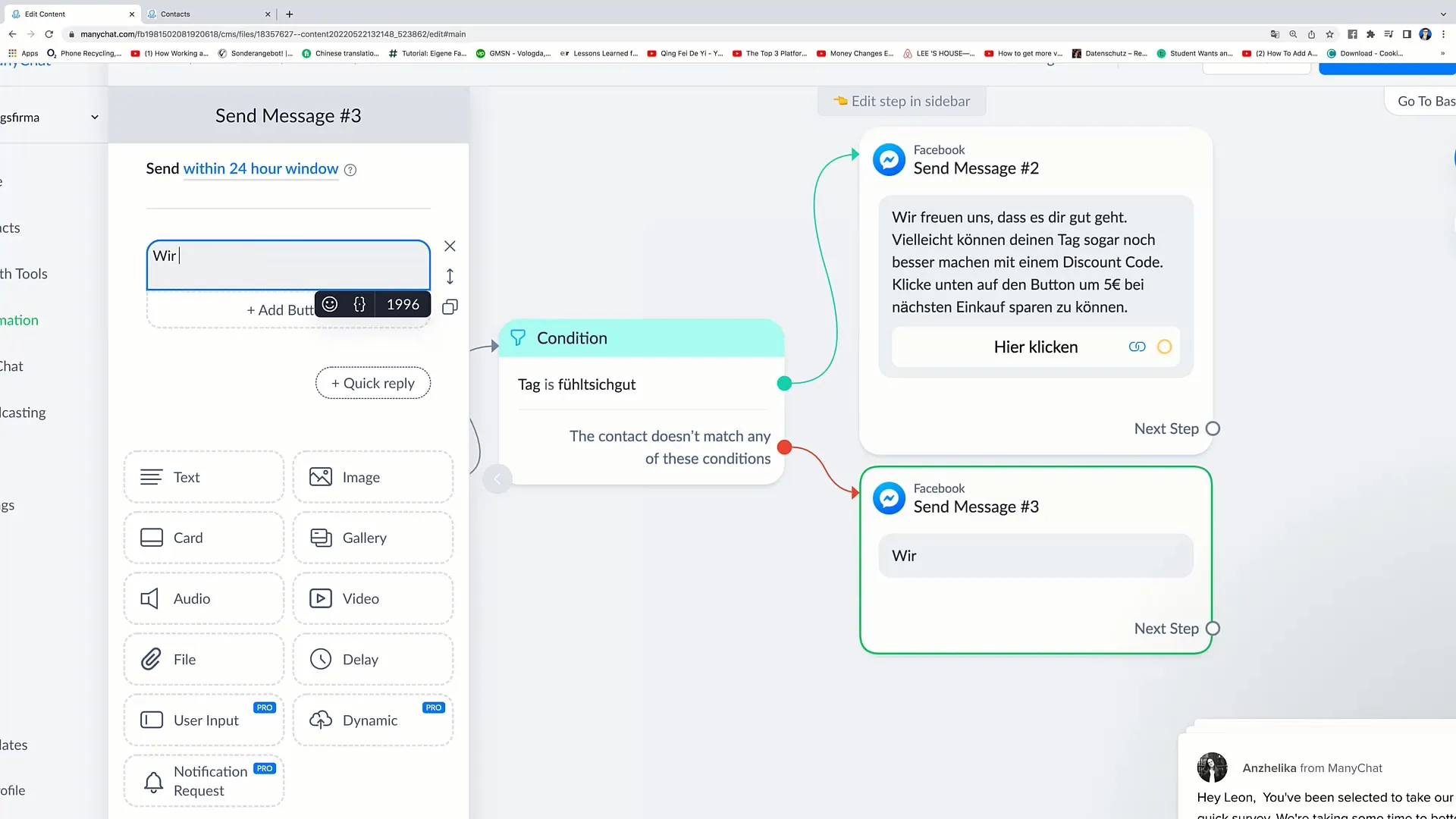Image resolution: width=1456 pixels, height=819 pixels.
Task: Click the emoji picker icon in message editor
Action: pos(330,304)
